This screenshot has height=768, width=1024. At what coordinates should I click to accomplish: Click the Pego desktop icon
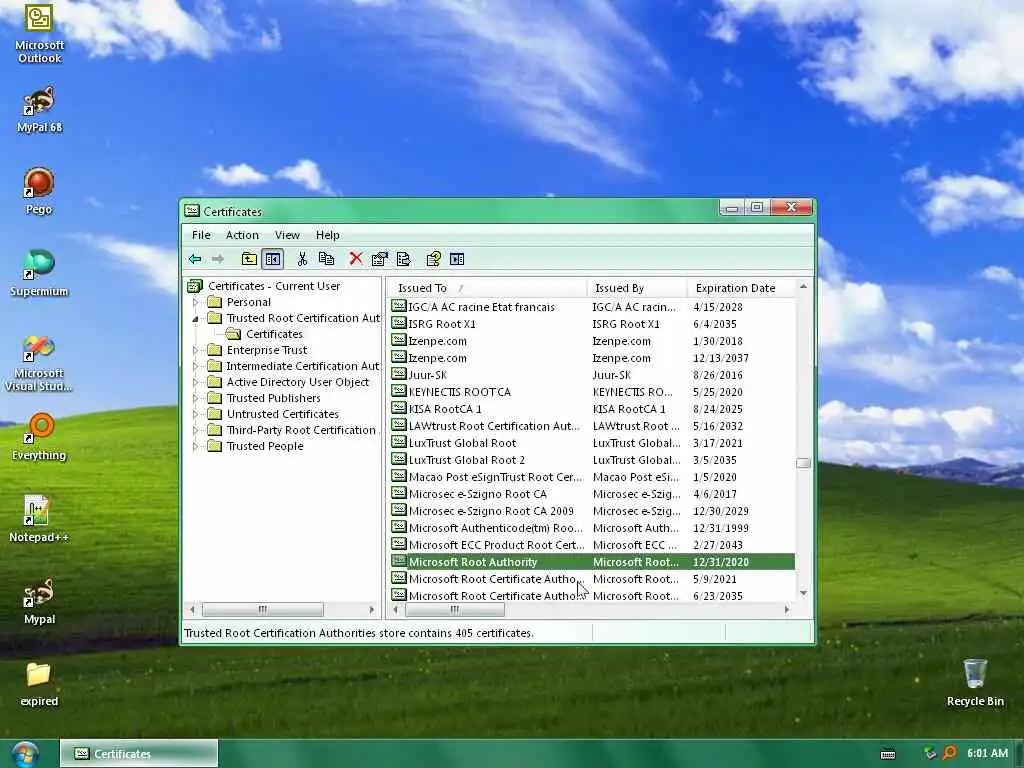(x=39, y=191)
